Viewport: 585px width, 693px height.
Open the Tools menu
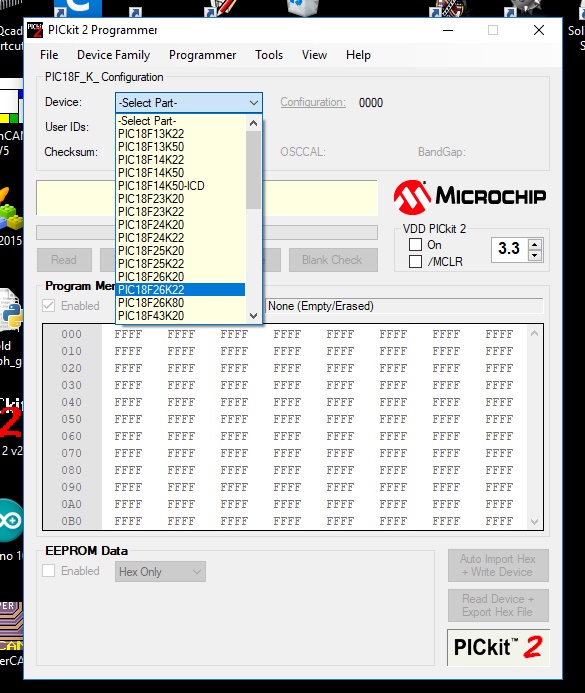[269, 55]
